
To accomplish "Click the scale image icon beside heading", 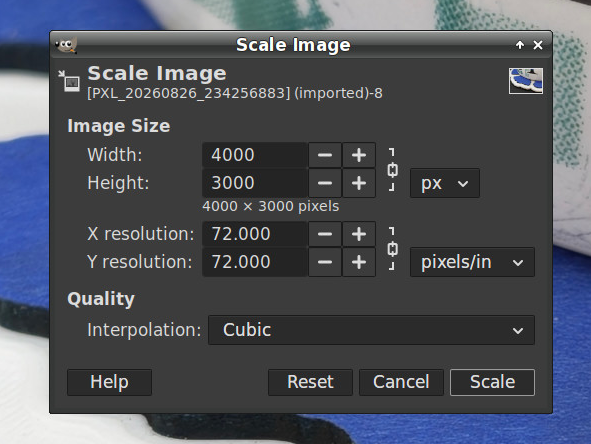I will 69,81.
